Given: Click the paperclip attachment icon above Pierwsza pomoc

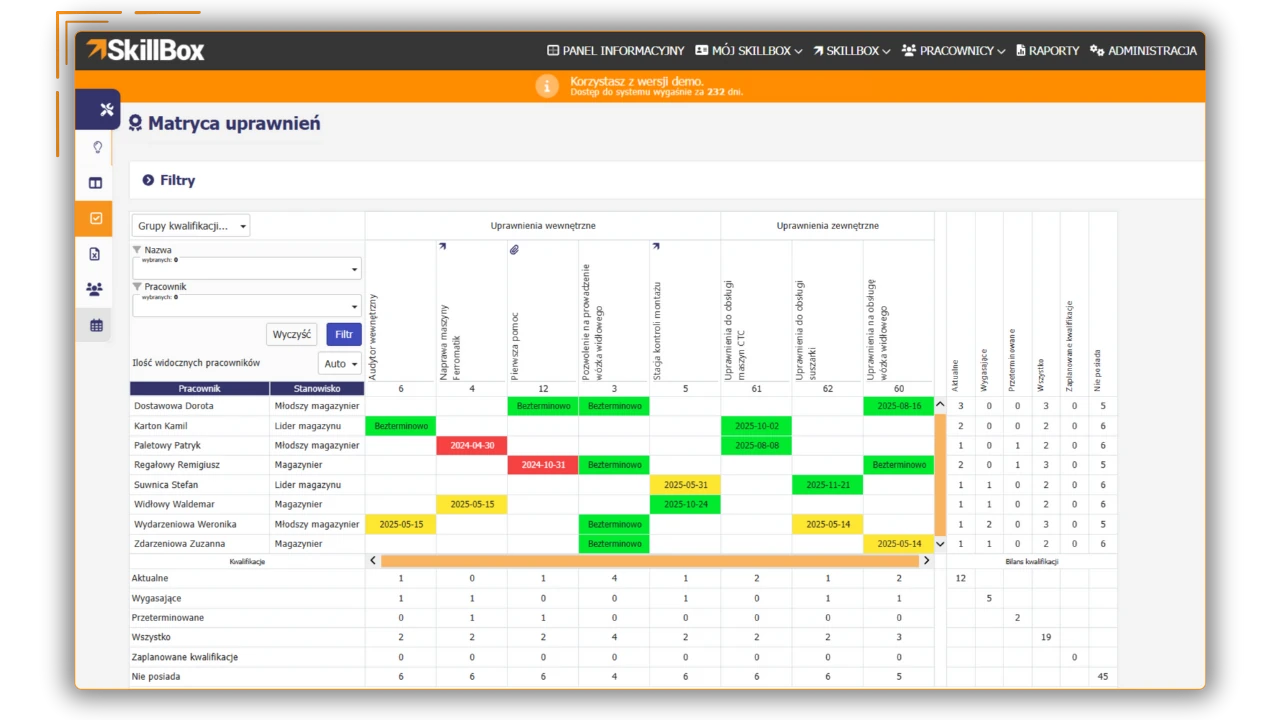Looking at the screenshot, I should (514, 249).
